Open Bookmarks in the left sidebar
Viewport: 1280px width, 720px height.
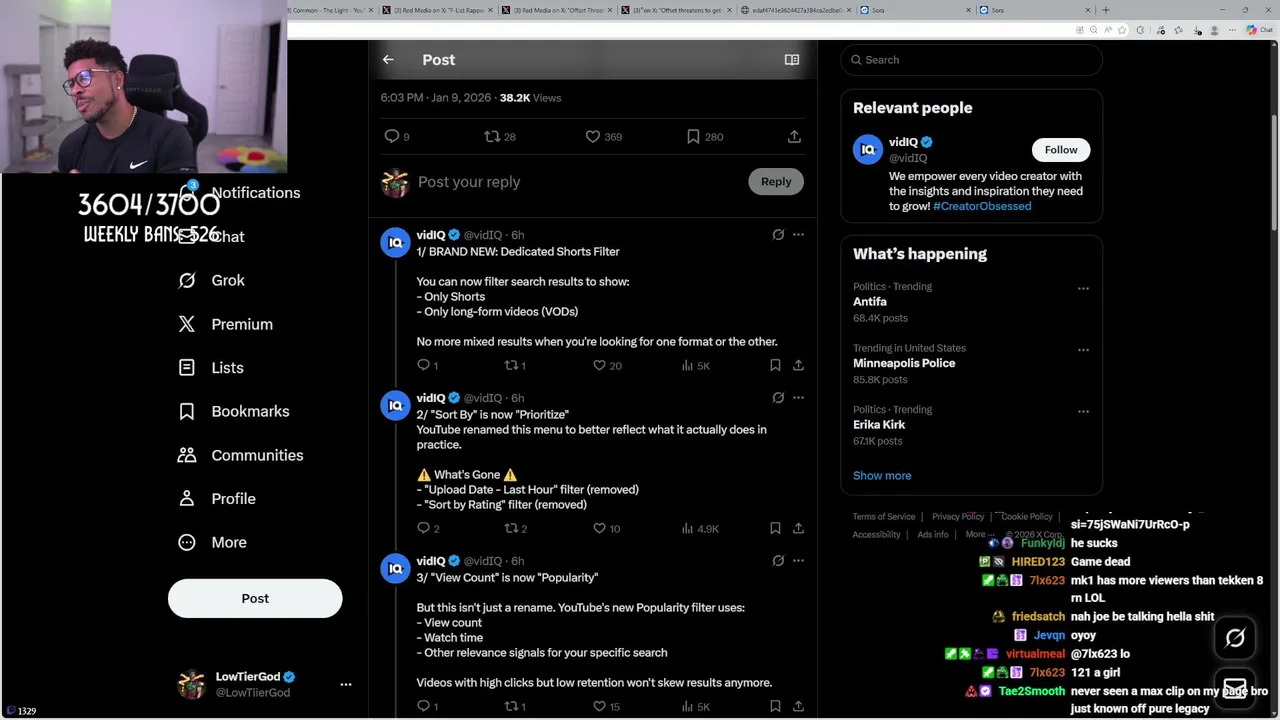pyautogui.click(x=234, y=411)
